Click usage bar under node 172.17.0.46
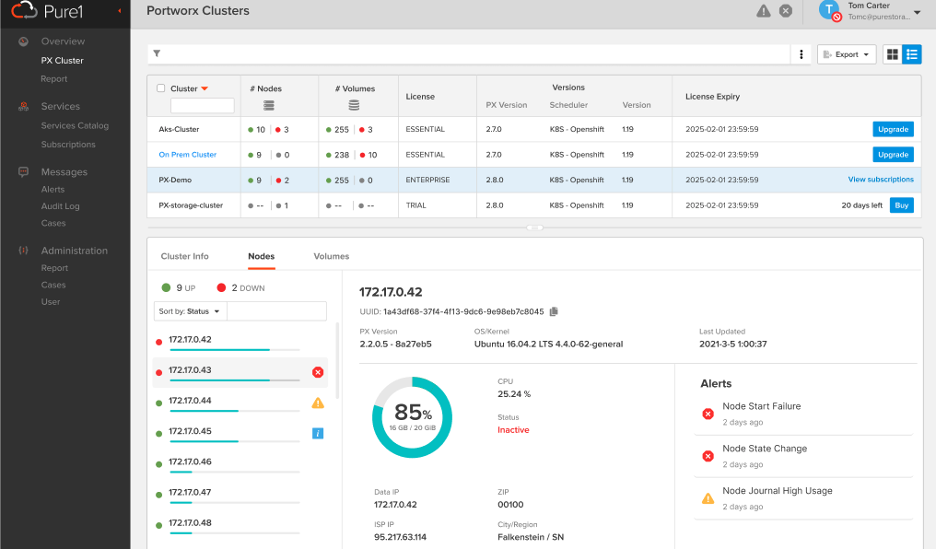936x550 pixels. tap(235, 472)
